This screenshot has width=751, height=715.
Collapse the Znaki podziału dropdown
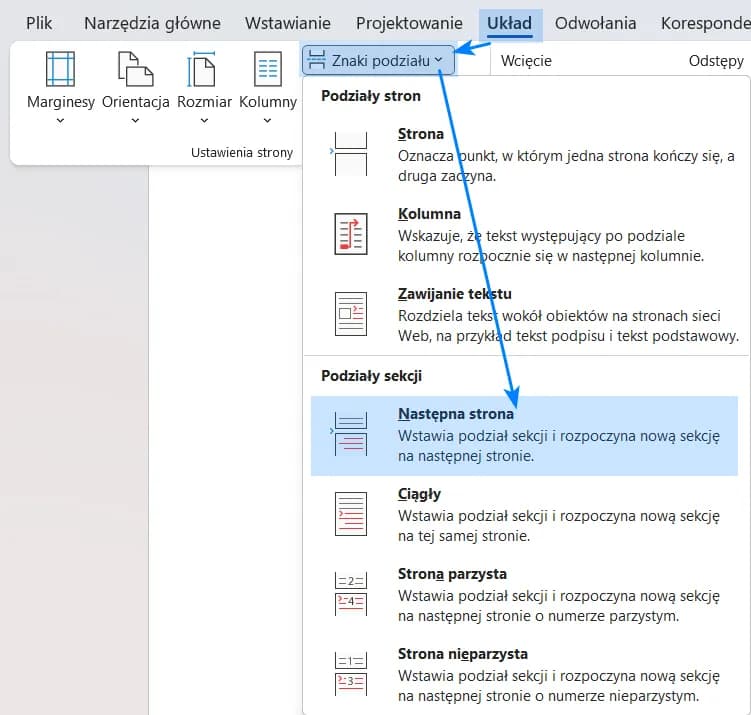click(378, 61)
